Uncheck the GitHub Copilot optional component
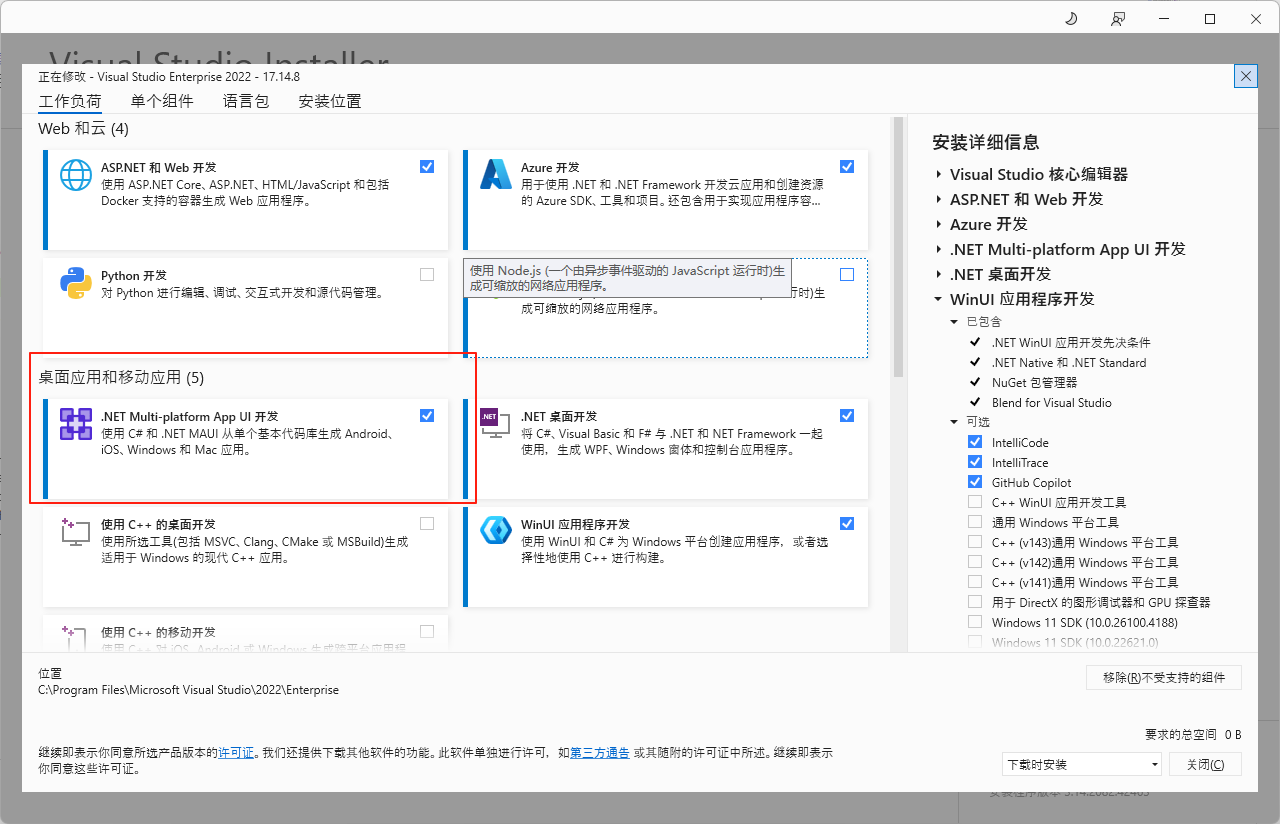 [975, 482]
